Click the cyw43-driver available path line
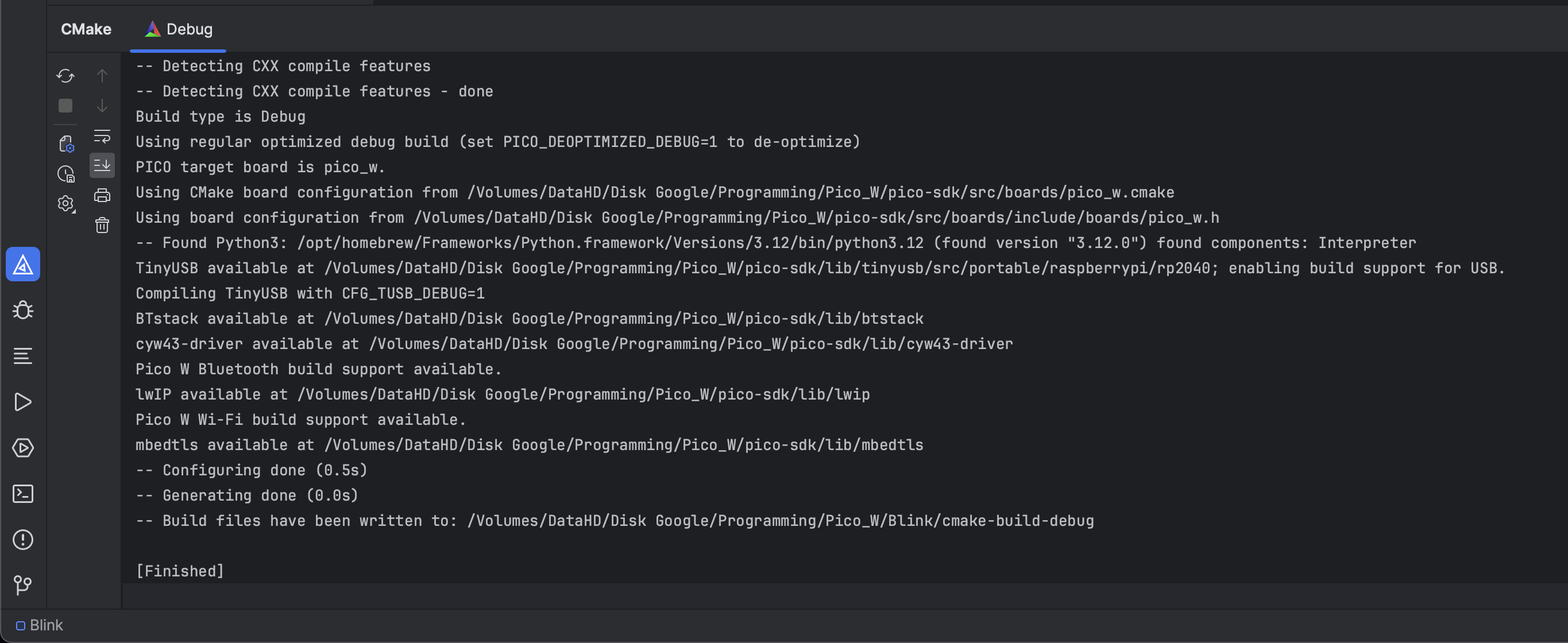This screenshot has height=643, width=1568. (574, 344)
